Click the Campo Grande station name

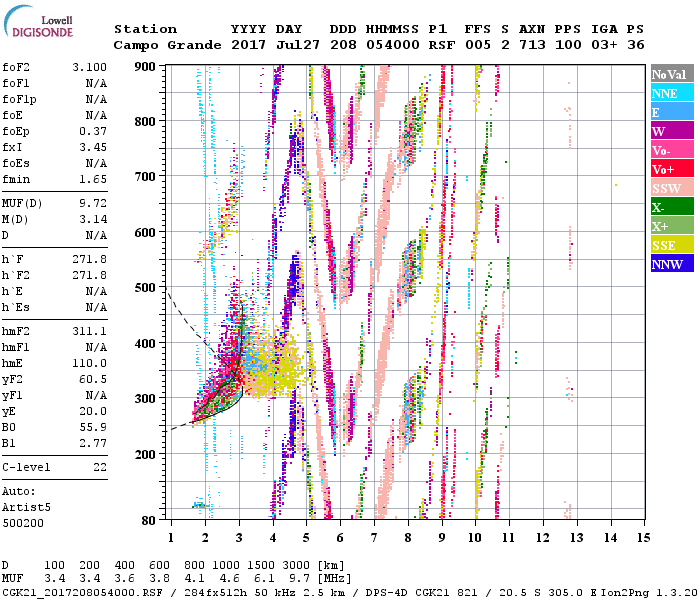pos(165,45)
